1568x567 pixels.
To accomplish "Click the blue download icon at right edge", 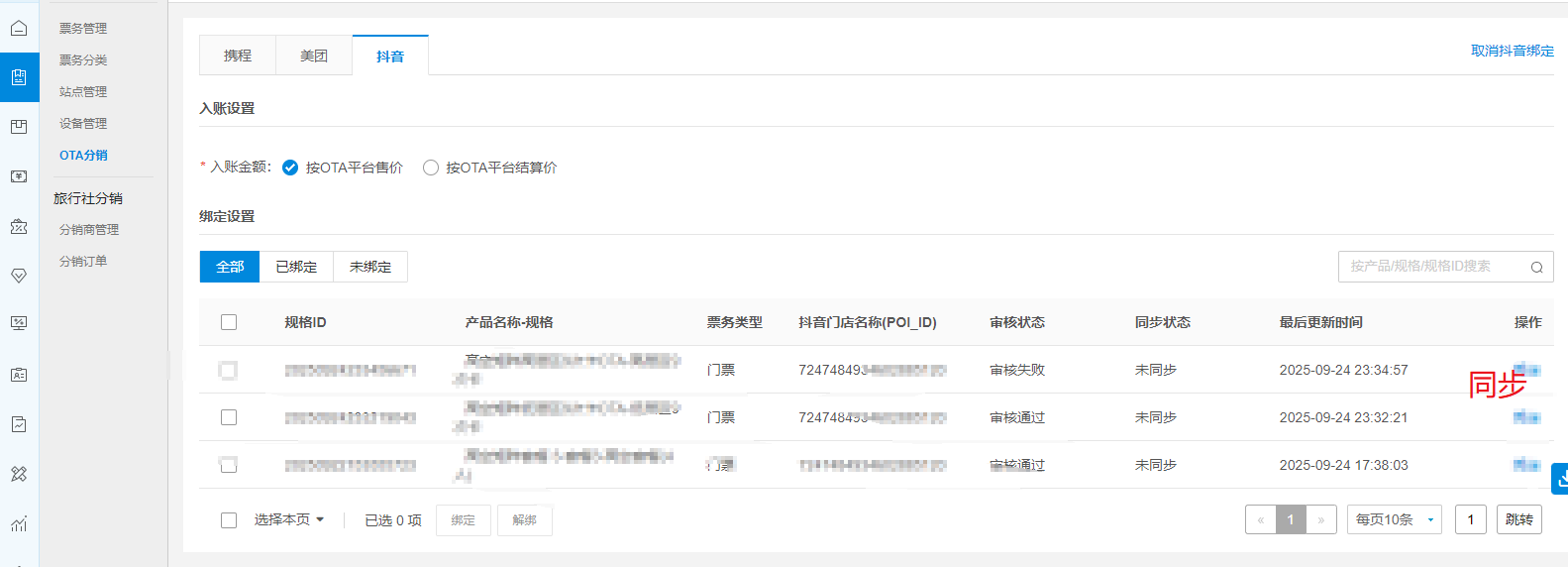I will click(x=1560, y=479).
